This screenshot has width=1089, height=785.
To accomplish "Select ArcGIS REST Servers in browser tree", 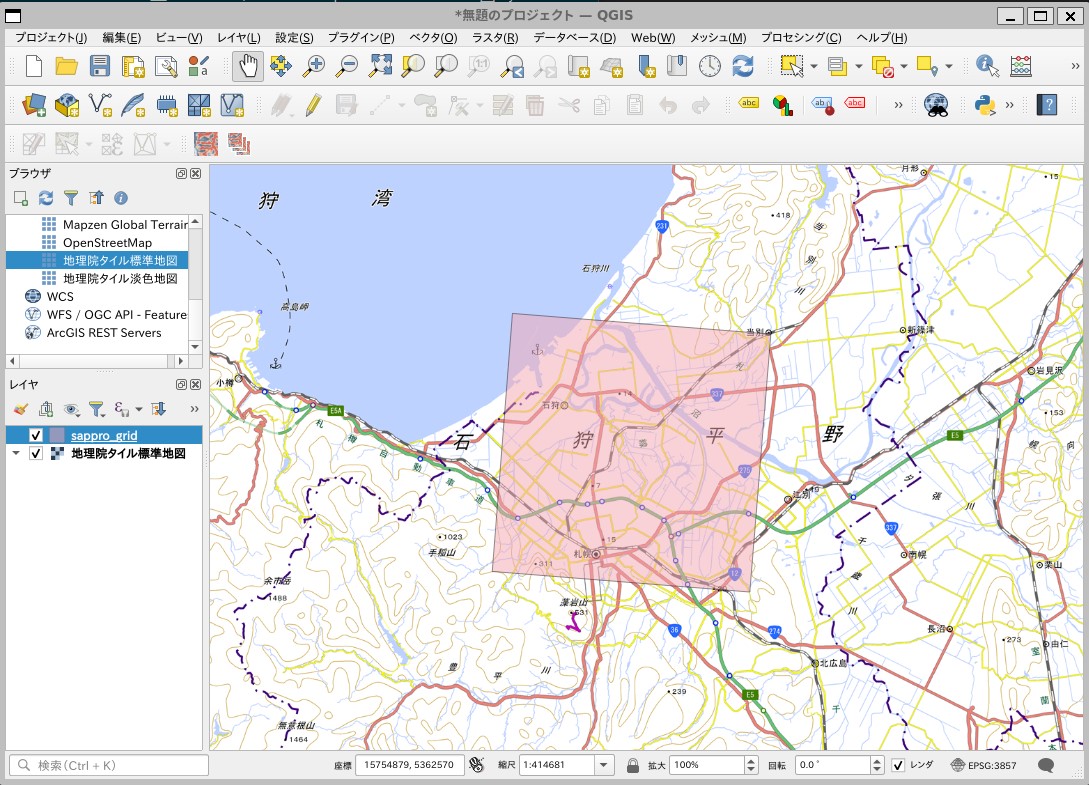I will 103,333.
